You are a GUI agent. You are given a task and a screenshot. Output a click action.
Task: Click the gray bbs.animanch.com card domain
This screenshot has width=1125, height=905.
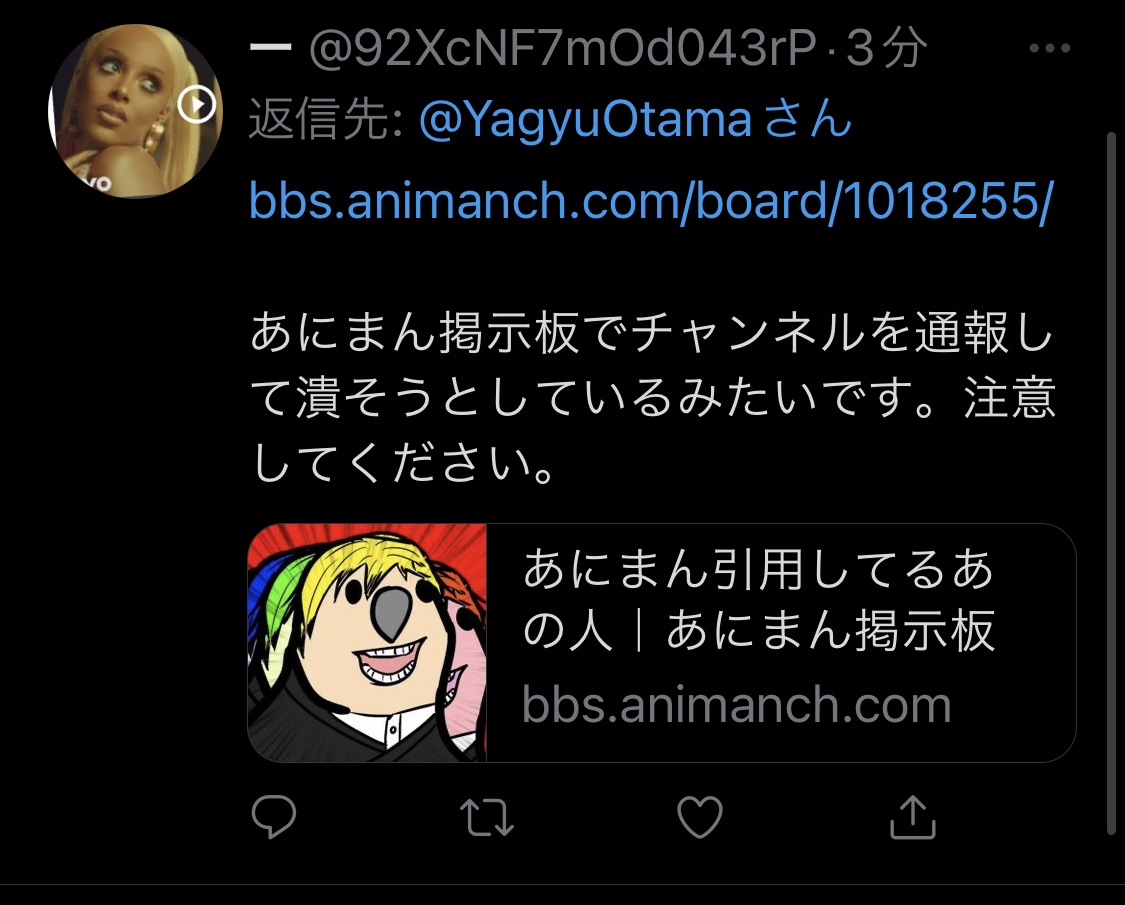(736, 705)
